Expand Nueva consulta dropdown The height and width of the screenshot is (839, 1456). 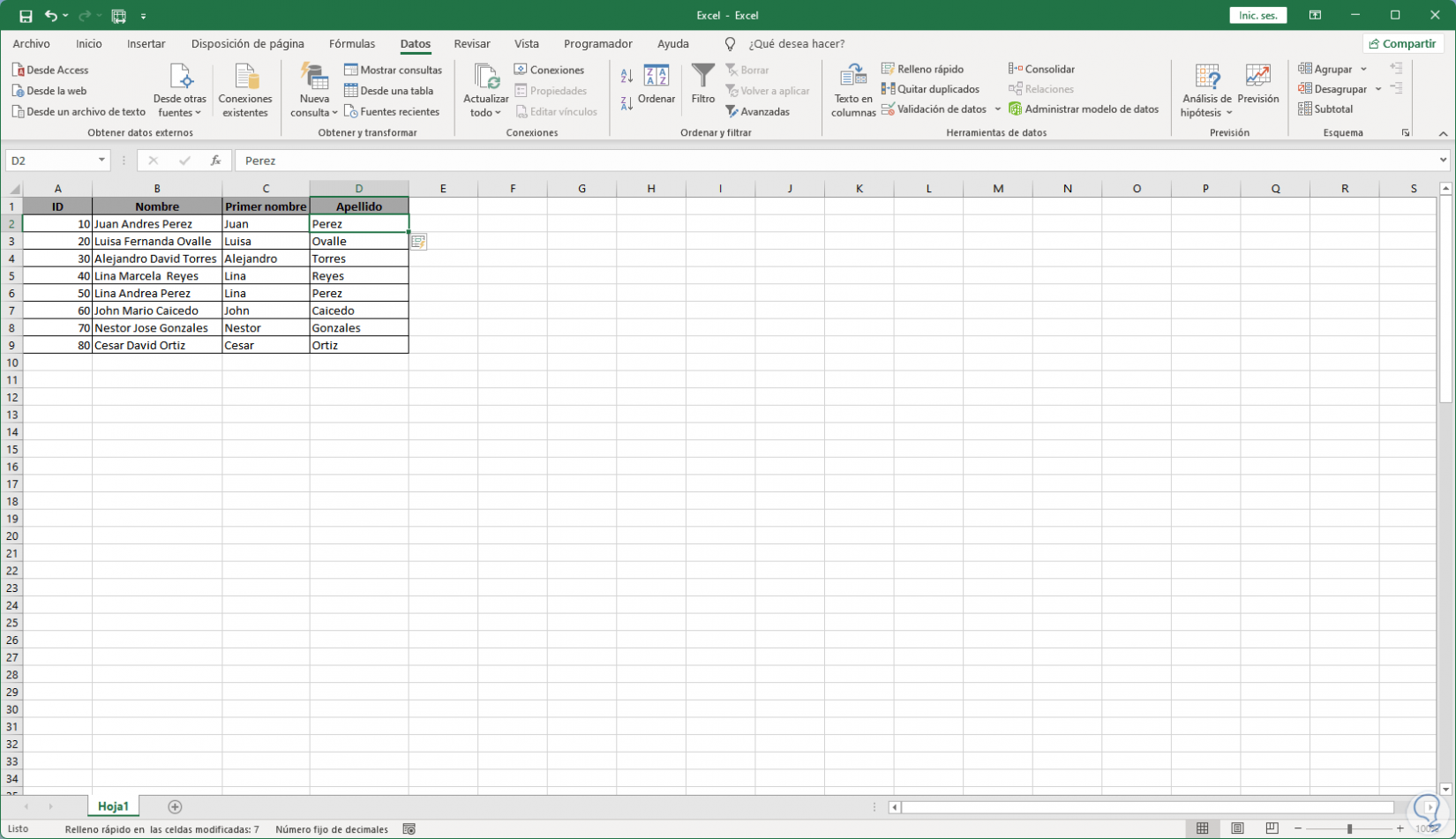point(314,91)
